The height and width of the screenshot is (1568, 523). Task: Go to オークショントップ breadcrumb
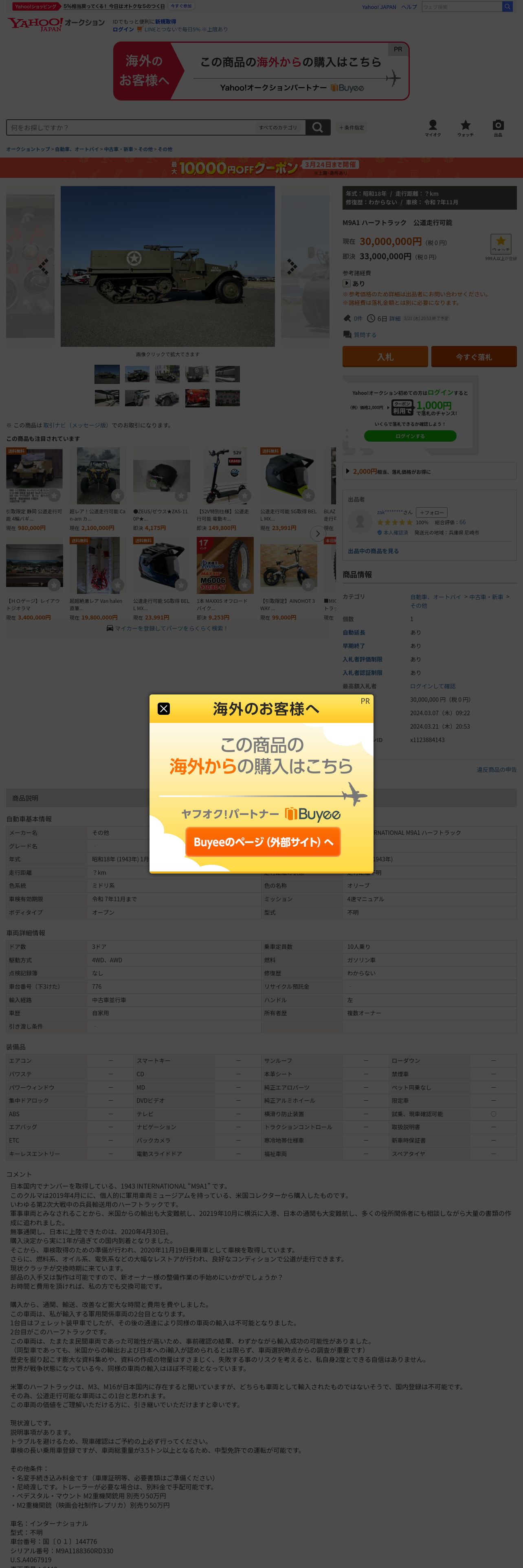tap(28, 149)
